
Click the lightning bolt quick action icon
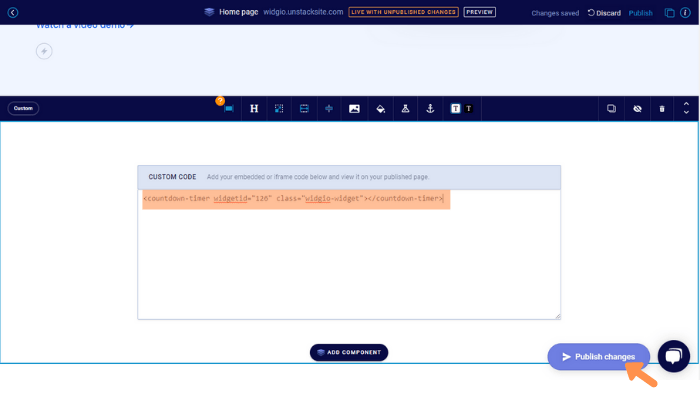(x=44, y=51)
